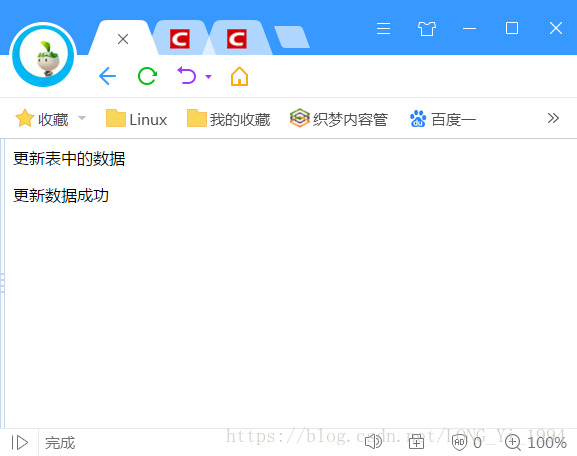Expand the undo dropdown arrow
The height and width of the screenshot is (456, 577).
click(x=208, y=77)
